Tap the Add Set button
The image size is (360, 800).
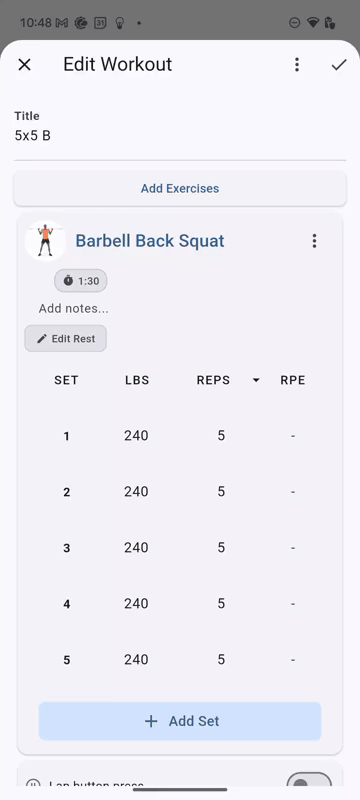tap(180, 721)
